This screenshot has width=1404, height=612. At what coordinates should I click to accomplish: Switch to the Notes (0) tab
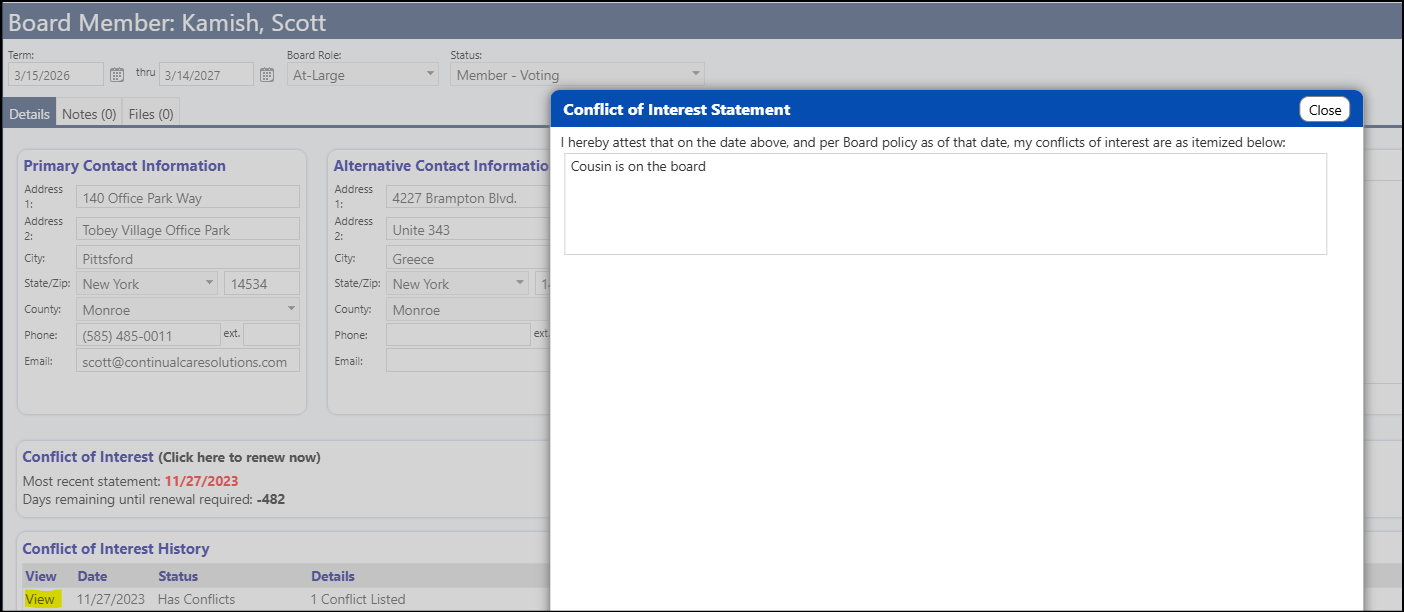coord(89,114)
